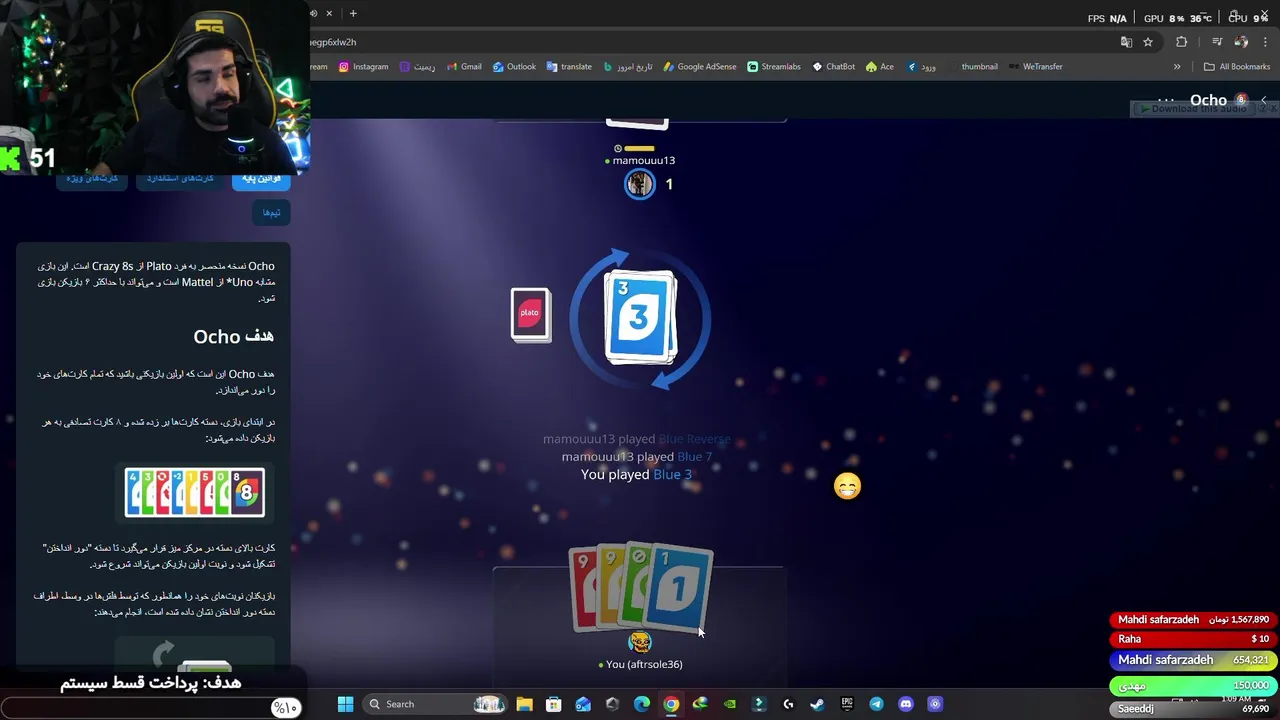Select the Basic Rules tab

coord(261,178)
